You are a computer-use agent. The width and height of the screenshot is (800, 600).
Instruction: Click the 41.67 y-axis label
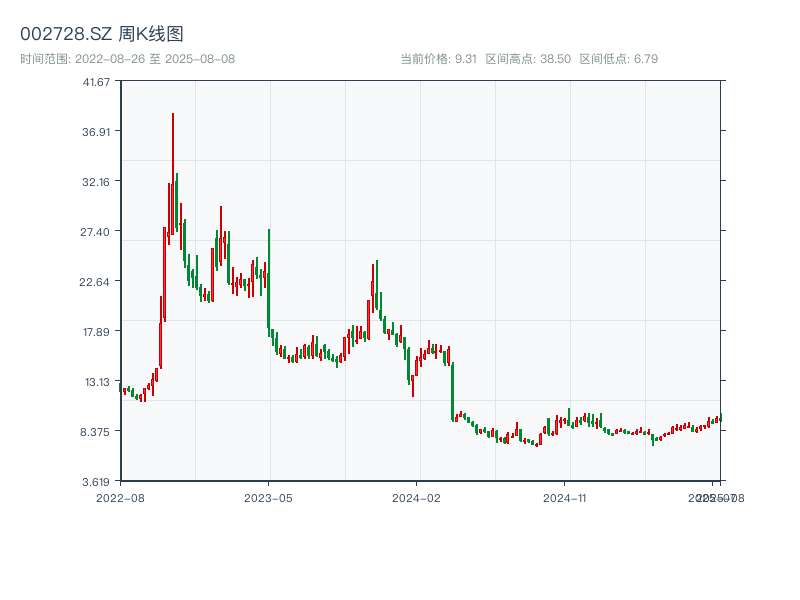point(97,84)
